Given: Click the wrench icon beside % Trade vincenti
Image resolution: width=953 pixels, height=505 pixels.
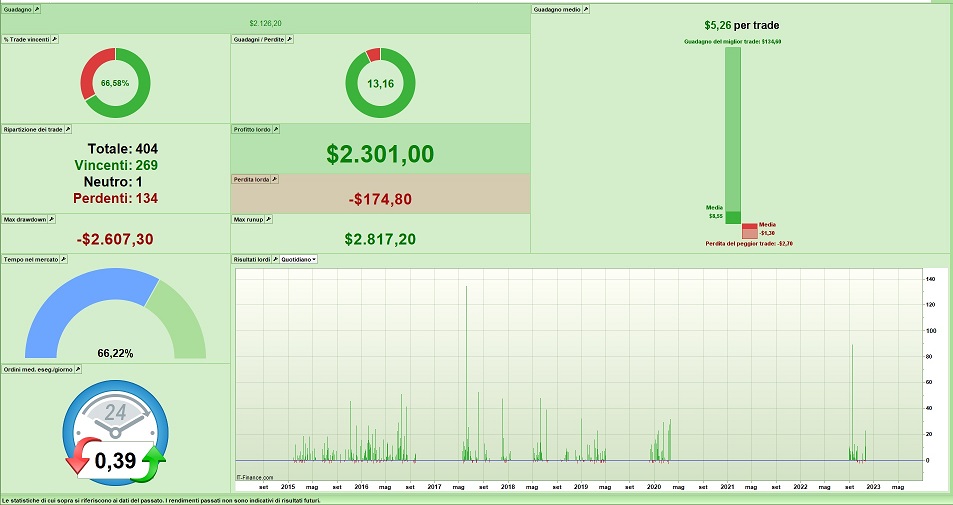Looking at the screenshot, I should point(54,39).
